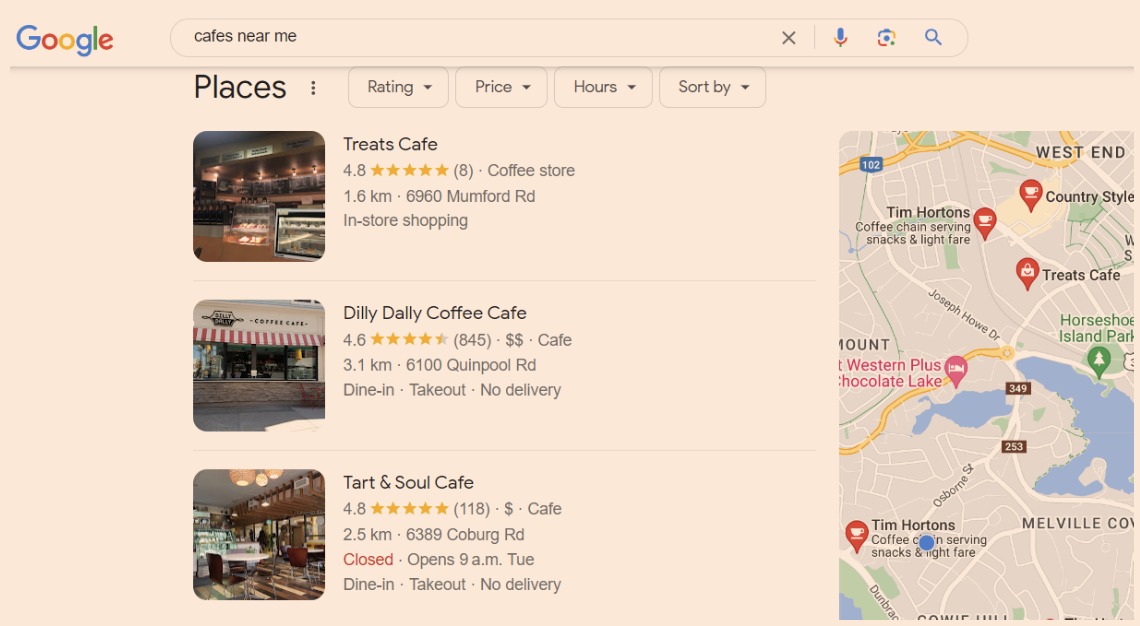Click the Treats Cafe photo thumbnail

click(259, 196)
